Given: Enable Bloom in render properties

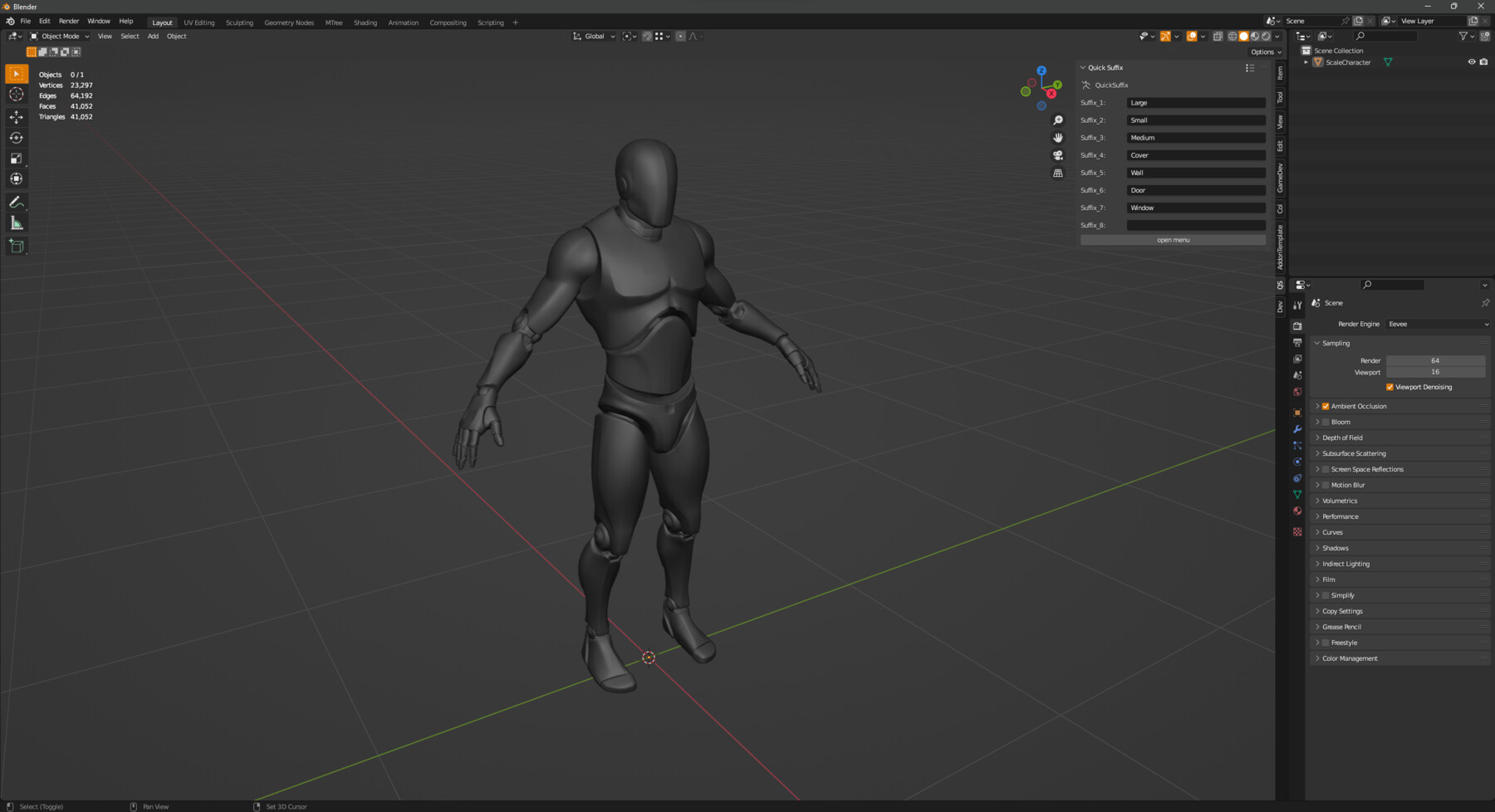Looking at the screenshot, I should coord(1325,422).
